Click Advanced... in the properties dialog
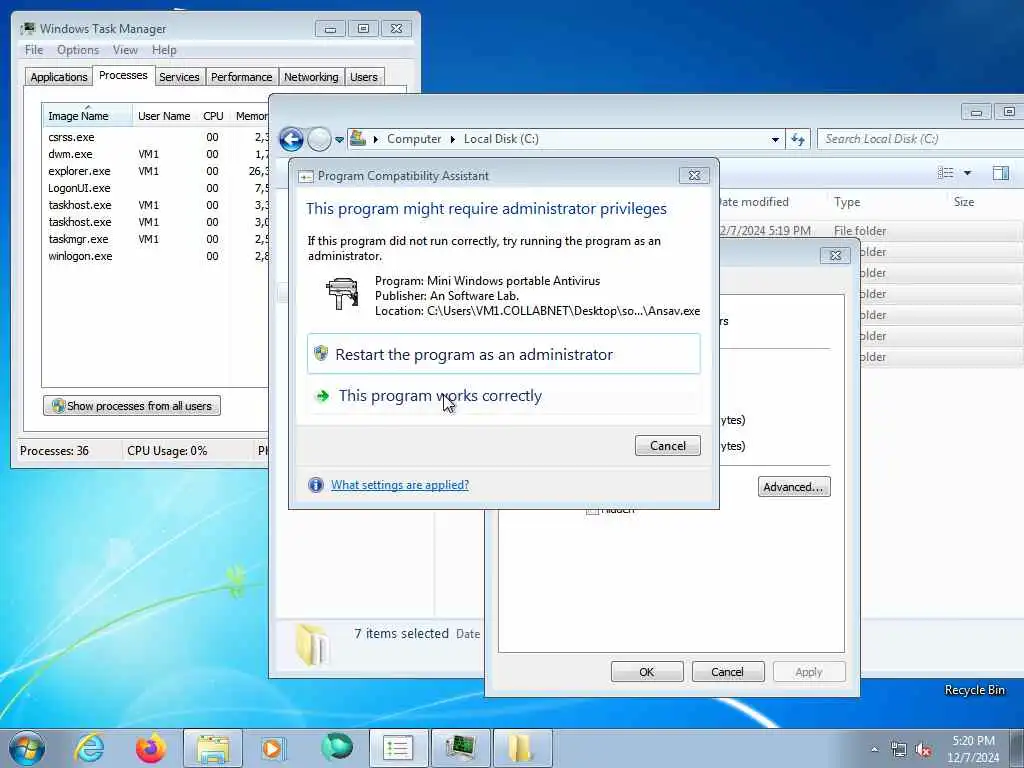The height and width of the screenshot is (768, 1024). click(793, 487)
